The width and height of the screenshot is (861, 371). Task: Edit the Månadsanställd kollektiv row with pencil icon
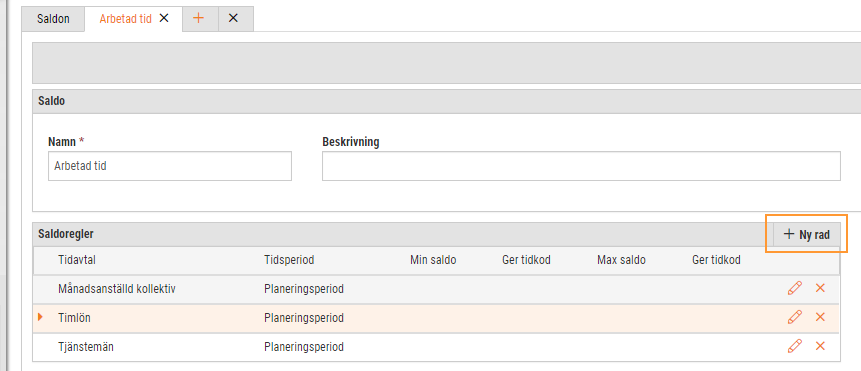(x=795, y=288)
